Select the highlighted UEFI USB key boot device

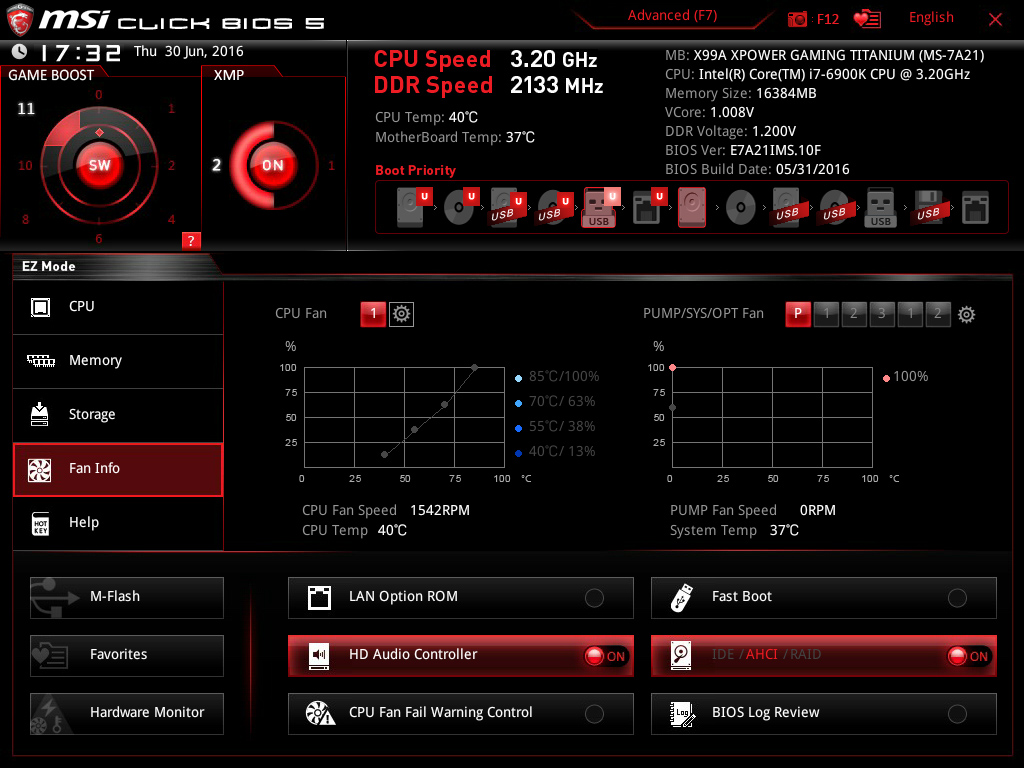click(601, 207)
